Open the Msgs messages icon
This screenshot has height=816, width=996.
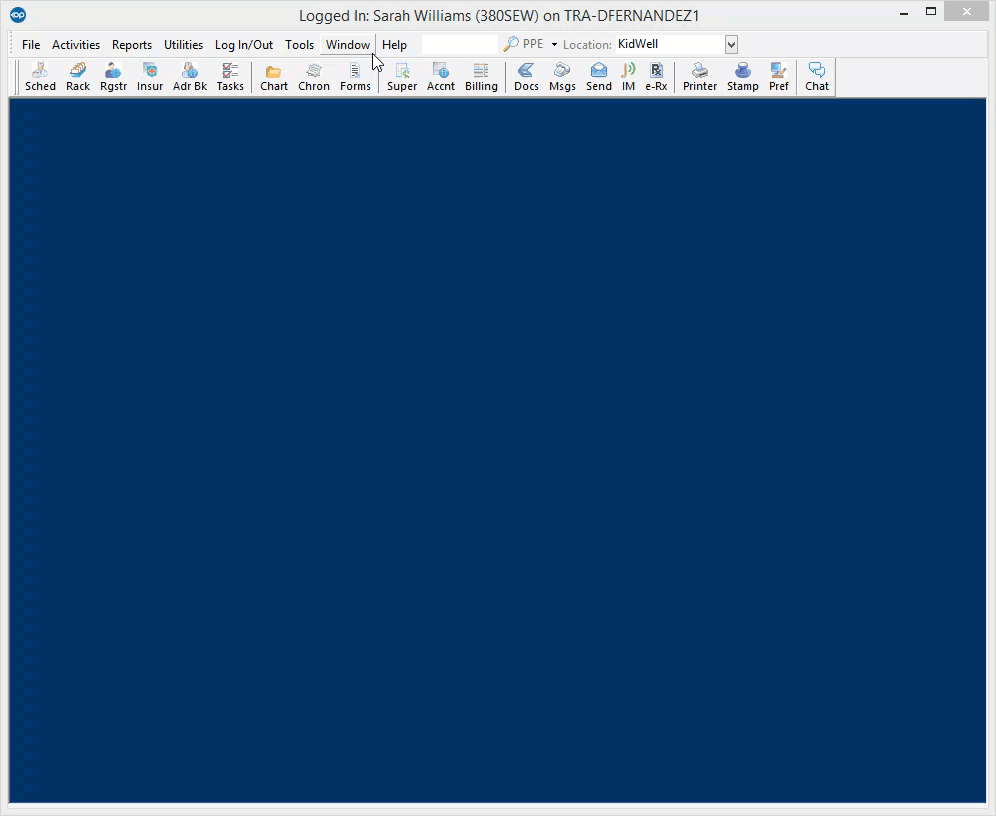point(562,77)
